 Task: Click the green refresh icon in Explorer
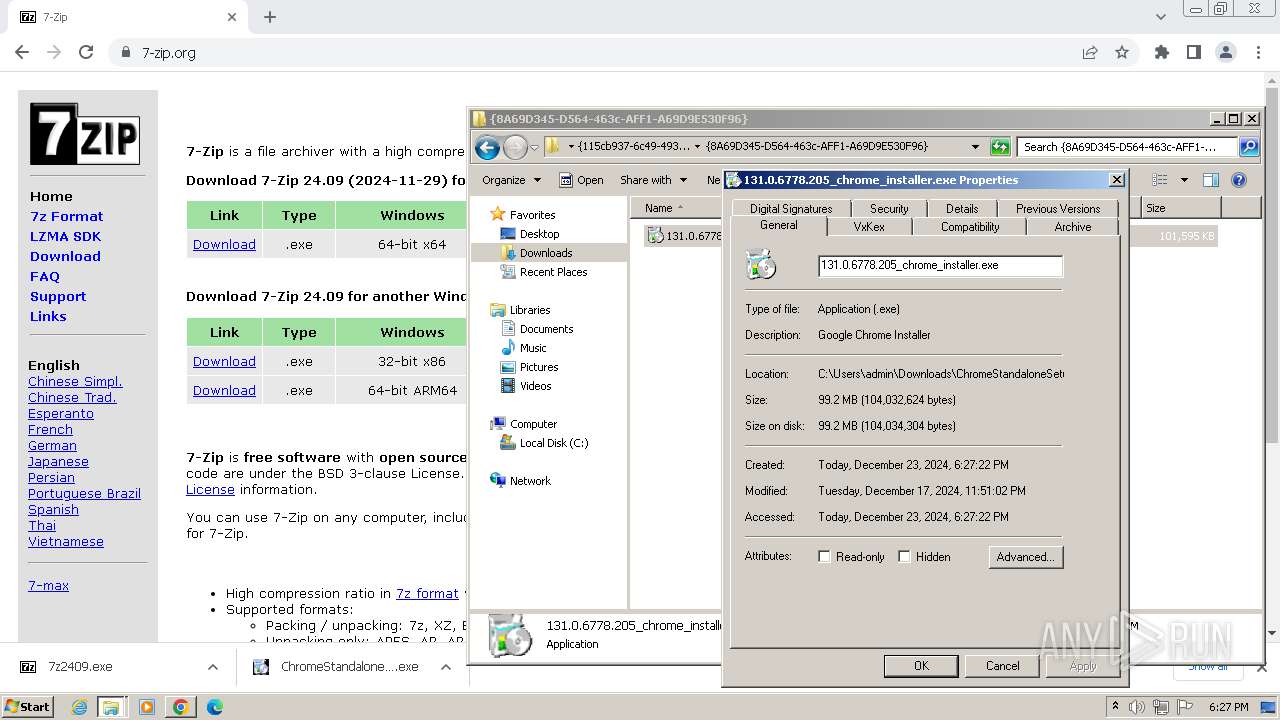1000,147
